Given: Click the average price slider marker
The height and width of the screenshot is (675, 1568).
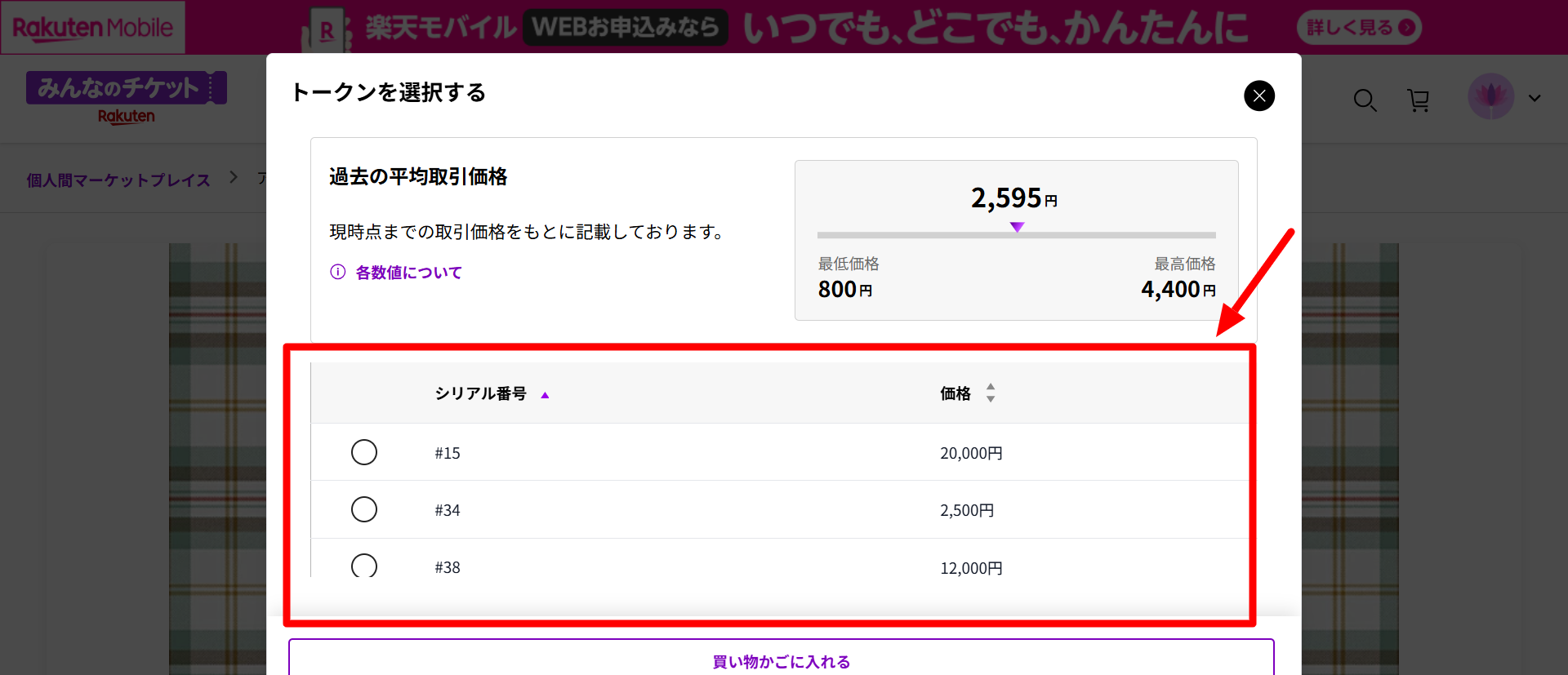Looking at the screenshot, I should click(1017, 228).
